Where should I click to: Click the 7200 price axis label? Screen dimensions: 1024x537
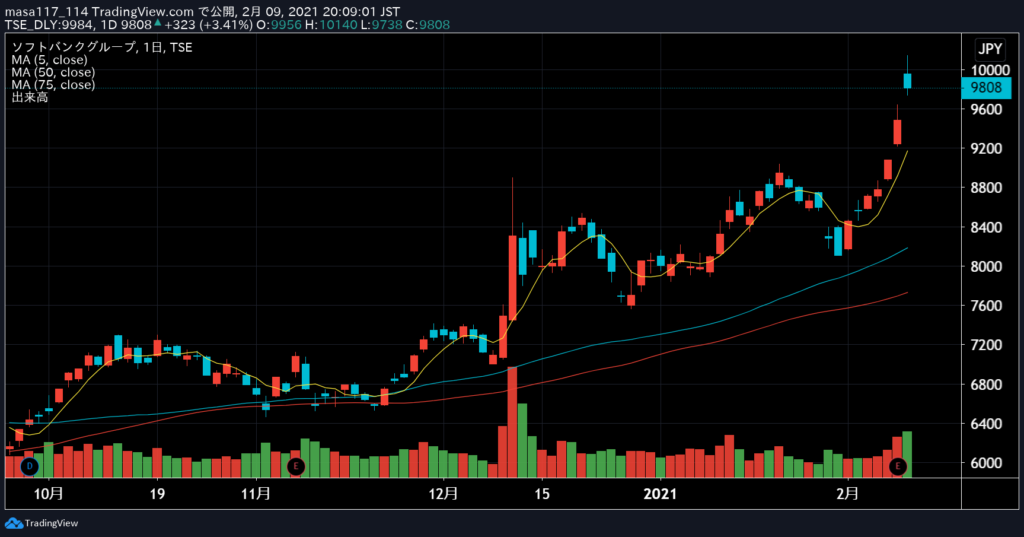986,345
